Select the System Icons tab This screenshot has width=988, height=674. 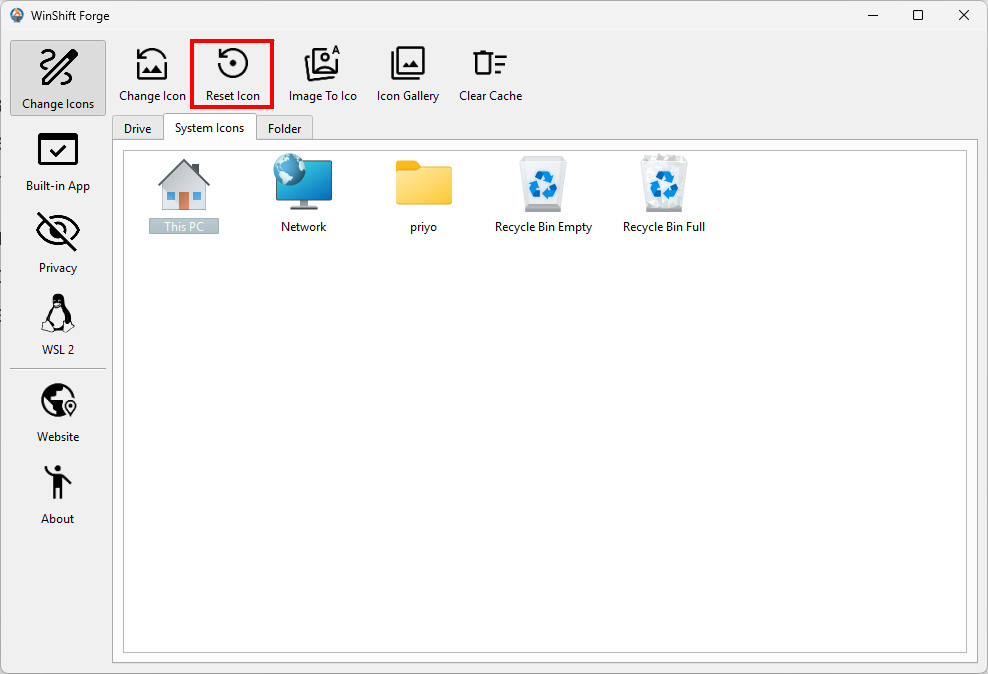pos(209,127)
